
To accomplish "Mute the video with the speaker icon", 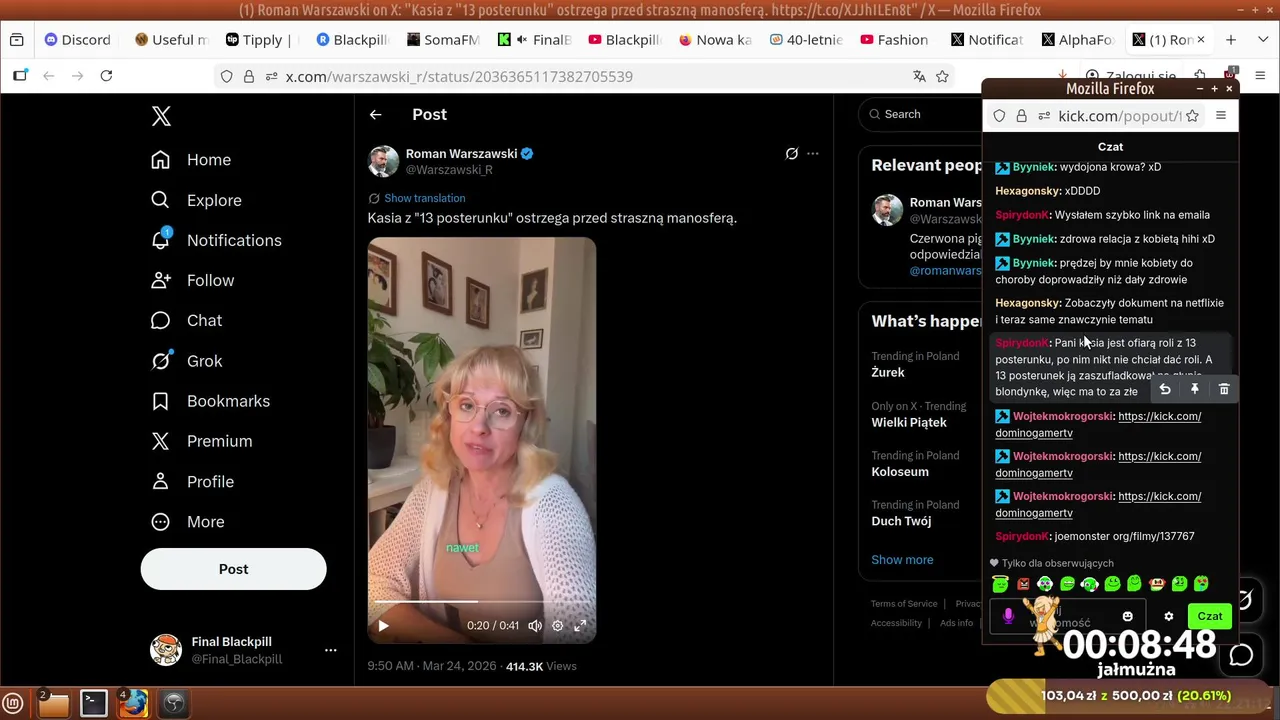I will [535, 626].
